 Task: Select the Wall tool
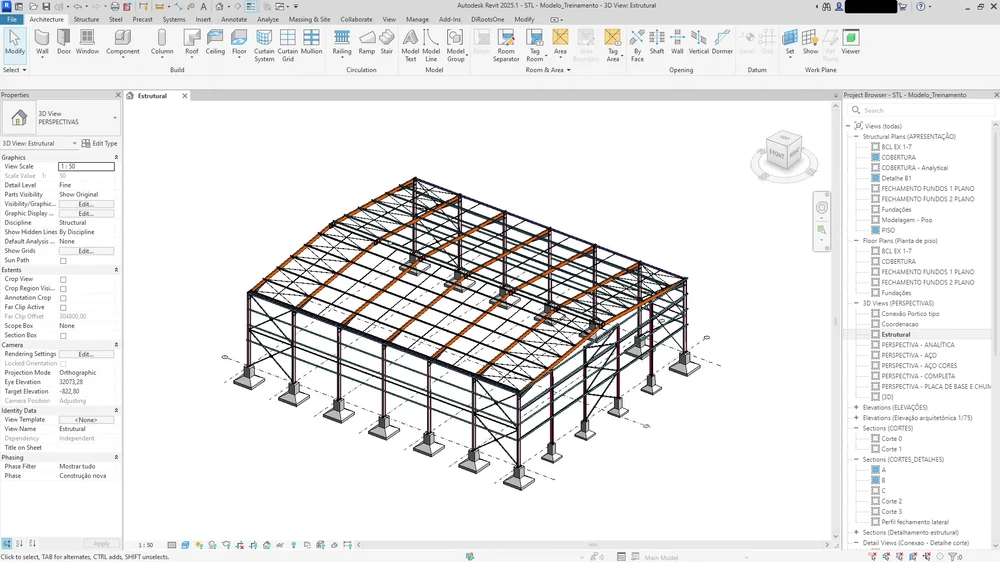[x=42, y=42]
